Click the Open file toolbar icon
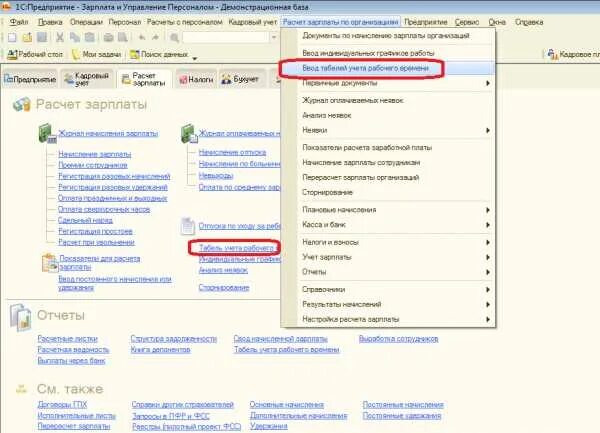Viewport: 600px width, 433px height. point(27,37)
